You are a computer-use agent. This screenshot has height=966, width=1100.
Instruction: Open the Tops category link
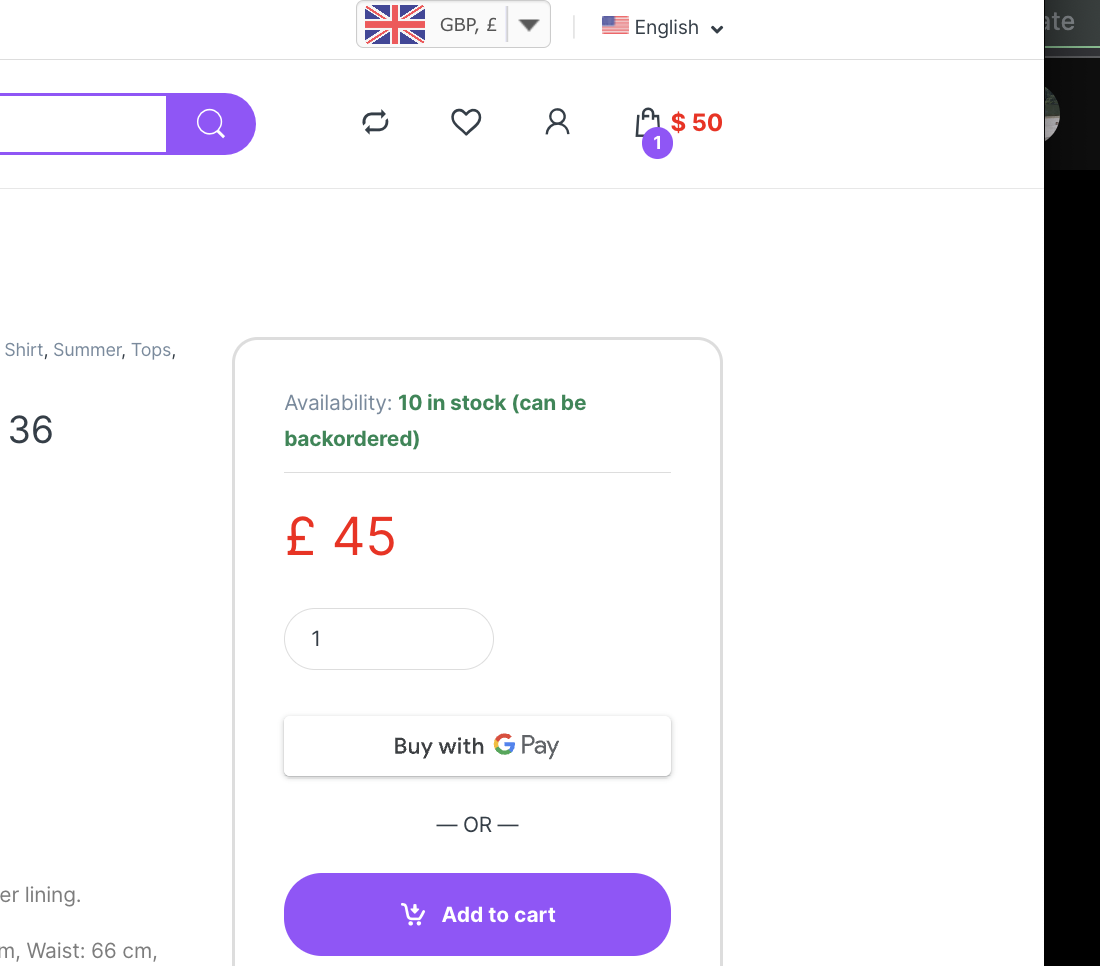(151, 350)
